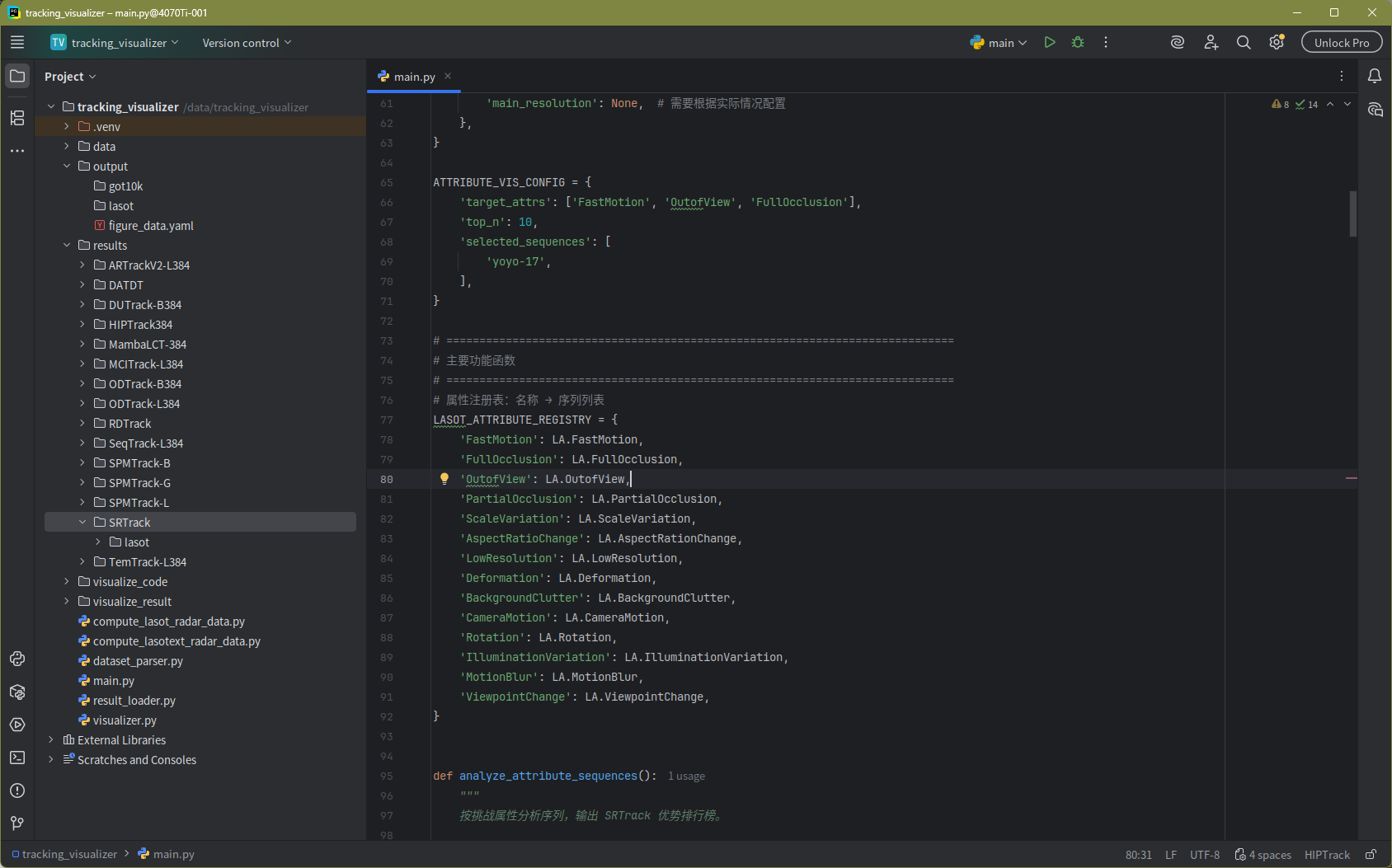Open the Python Console tool window
The image size is (1392, 868).
tap(17, 659)
